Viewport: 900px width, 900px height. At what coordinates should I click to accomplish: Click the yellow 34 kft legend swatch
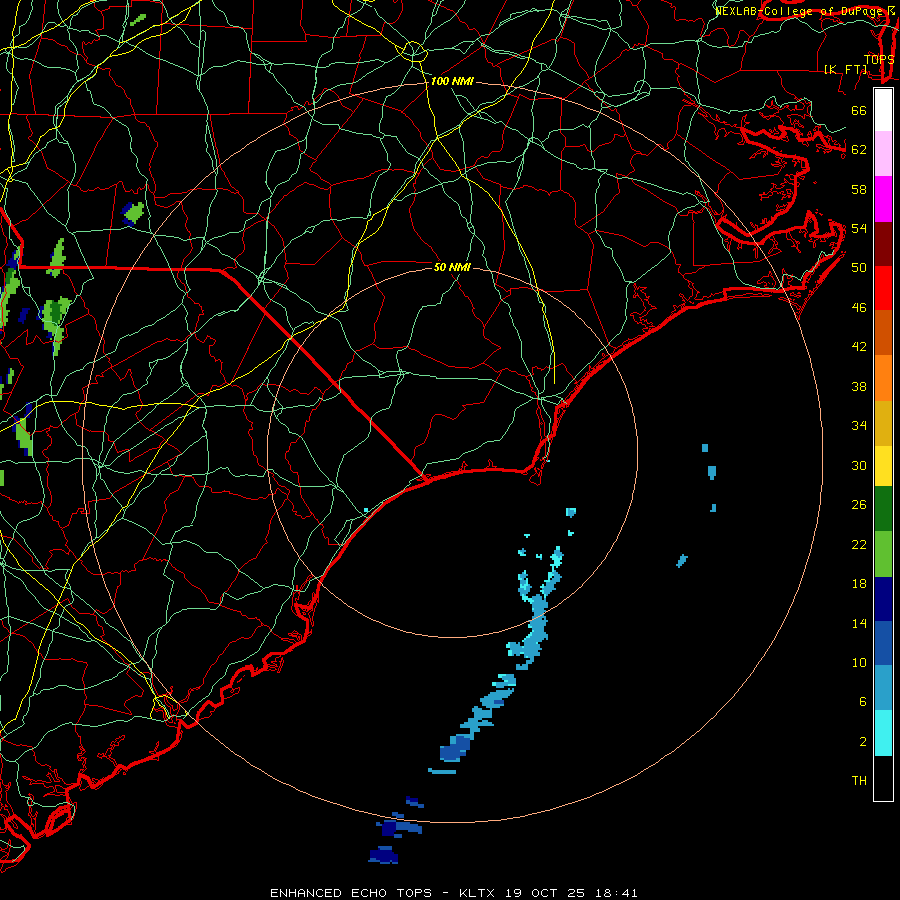883,465
